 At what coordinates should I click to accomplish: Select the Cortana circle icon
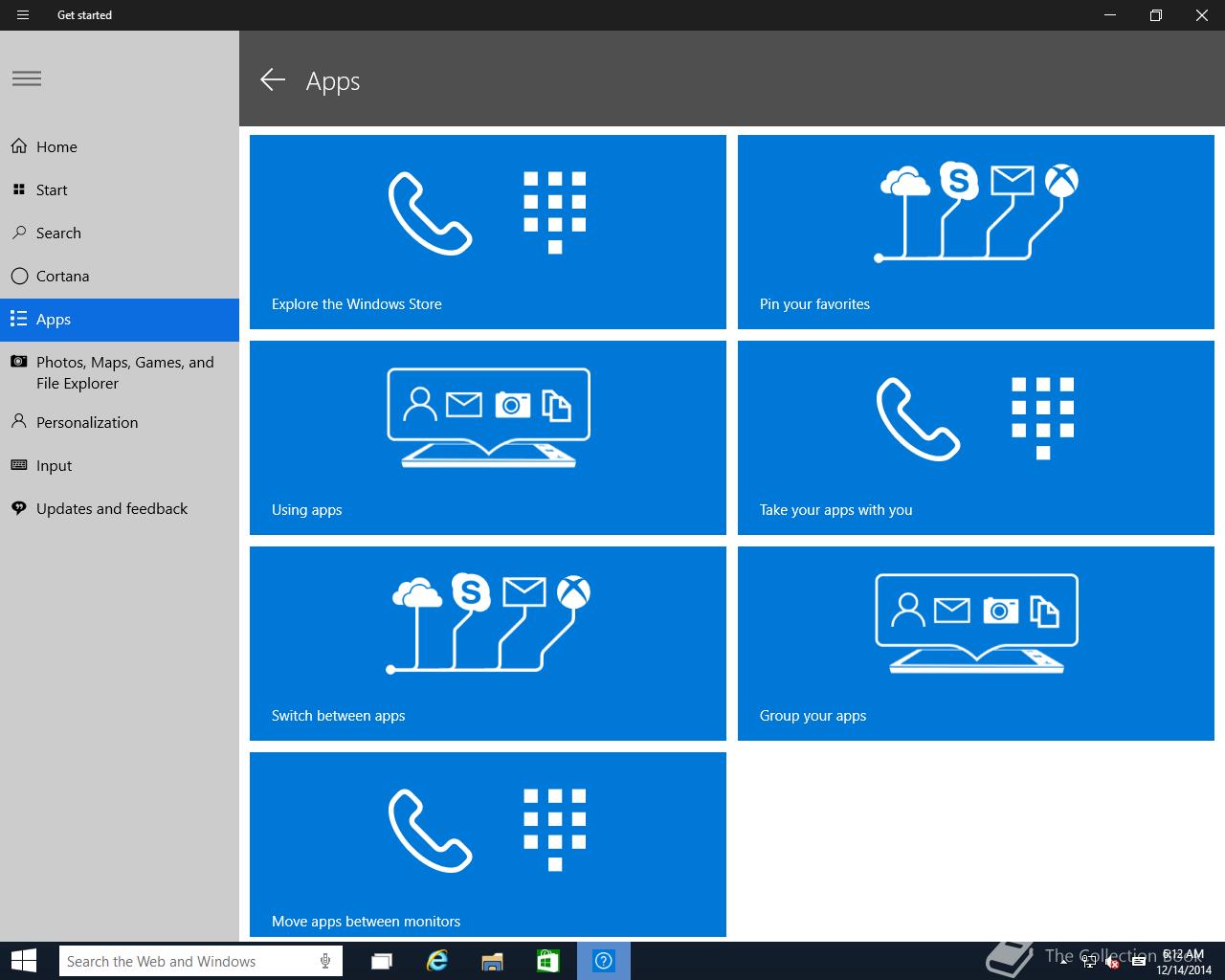click(19, 276)
